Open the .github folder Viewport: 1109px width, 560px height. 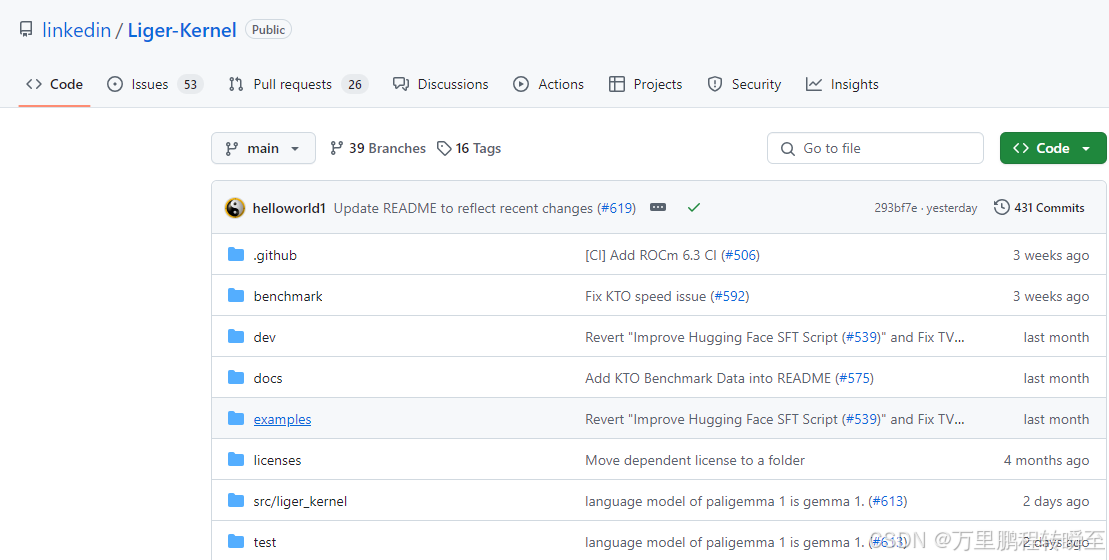click(x=275, y=255)
